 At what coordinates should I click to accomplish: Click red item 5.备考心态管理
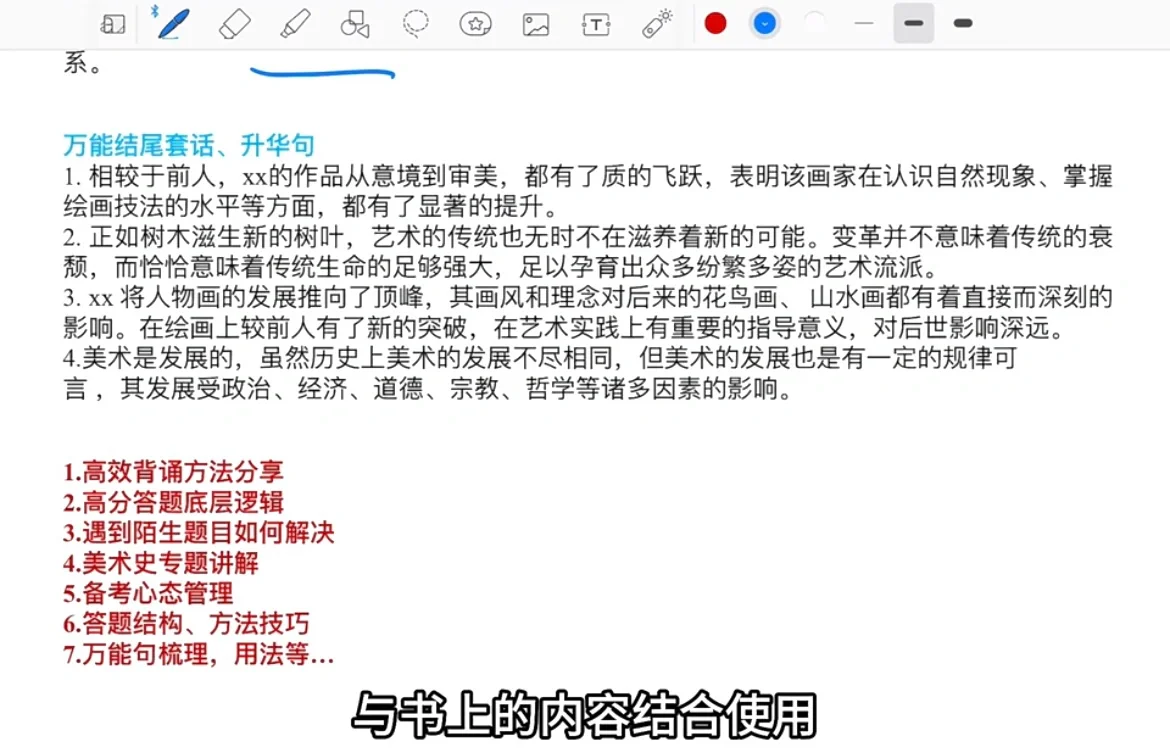[148, 593]
